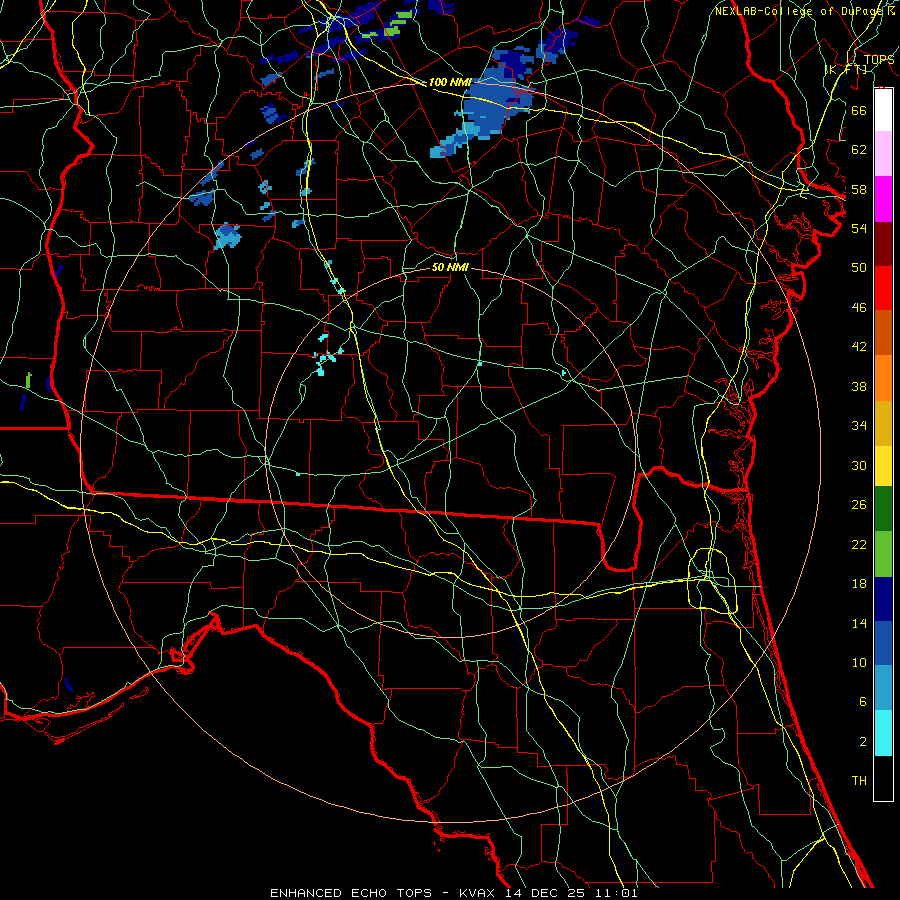The height and width of the screenshot is (900, 900).
Task: Click the '18' legend value
Action: 859,584
